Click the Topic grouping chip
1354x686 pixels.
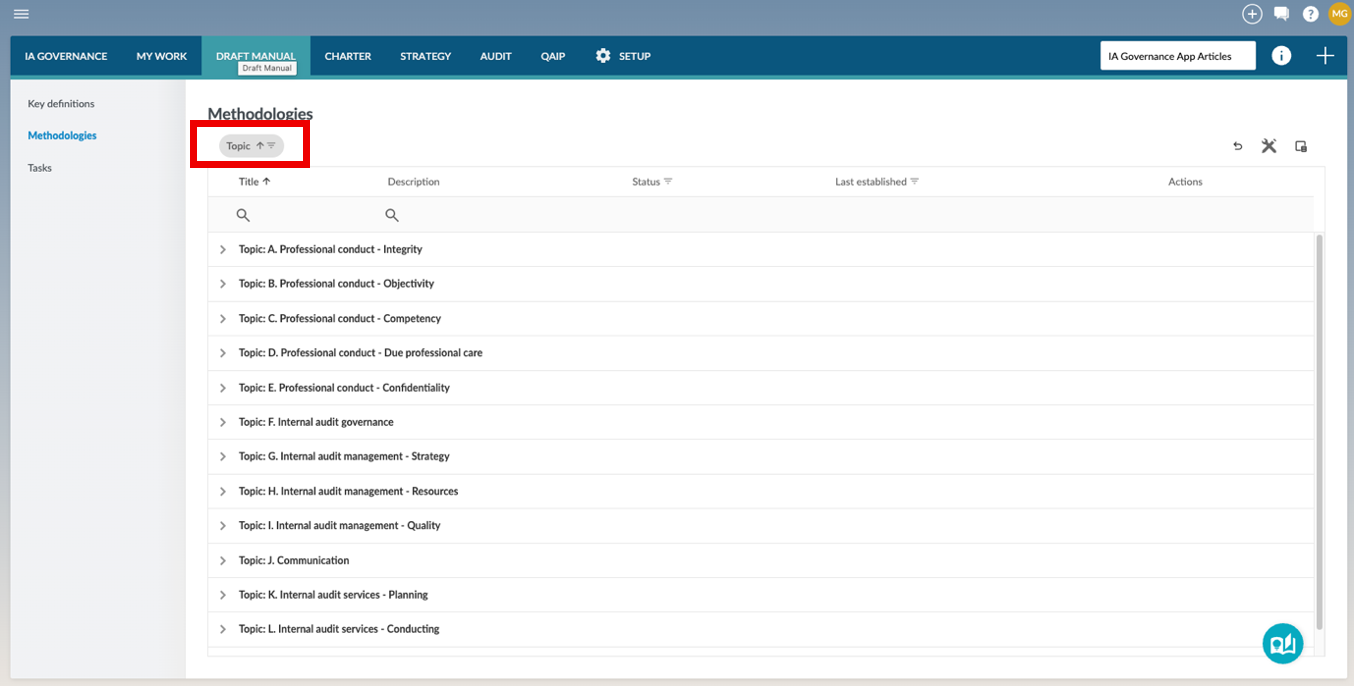[251, 146]
